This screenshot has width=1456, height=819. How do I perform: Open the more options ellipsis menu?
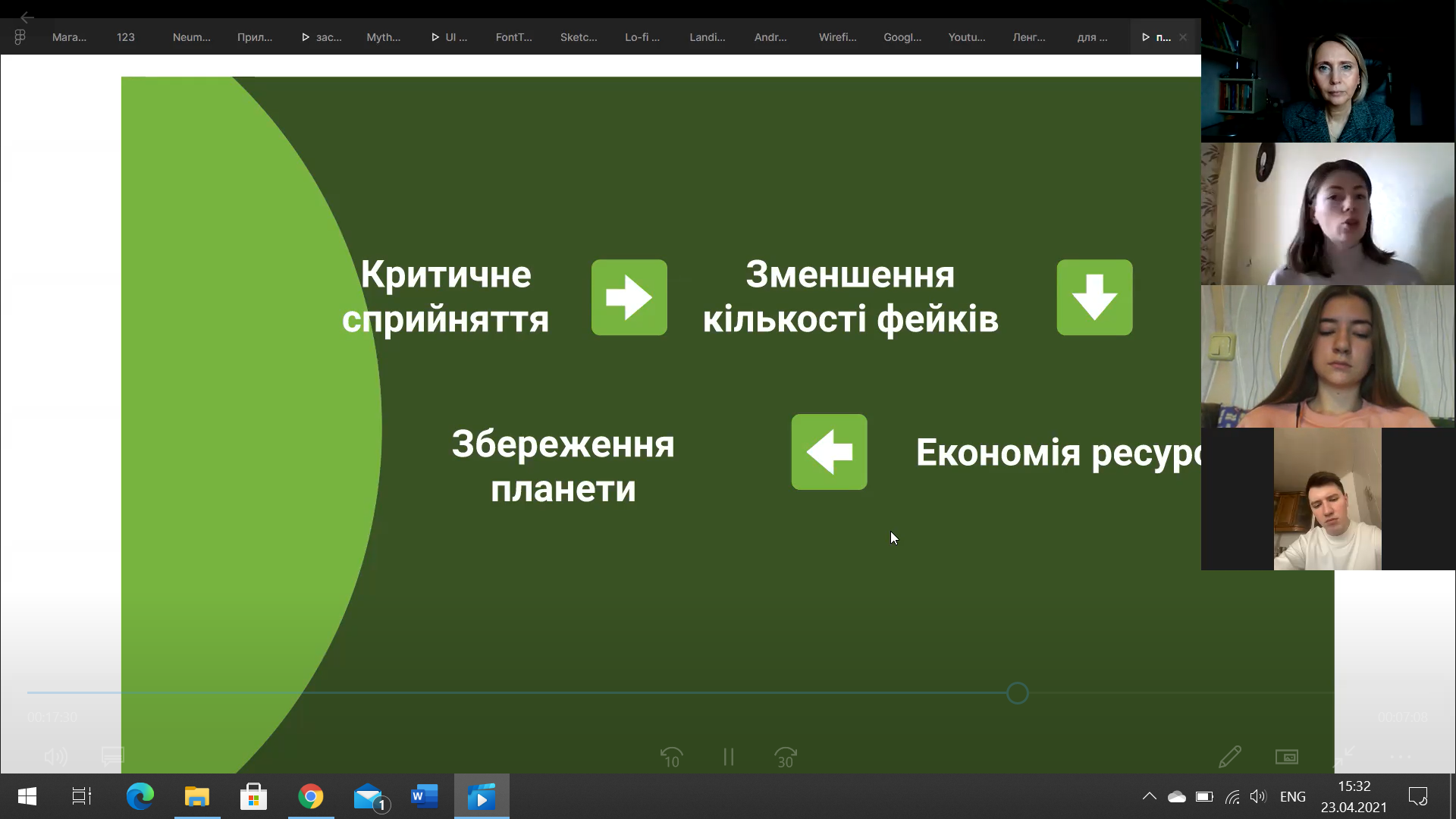click(1400, 756)
